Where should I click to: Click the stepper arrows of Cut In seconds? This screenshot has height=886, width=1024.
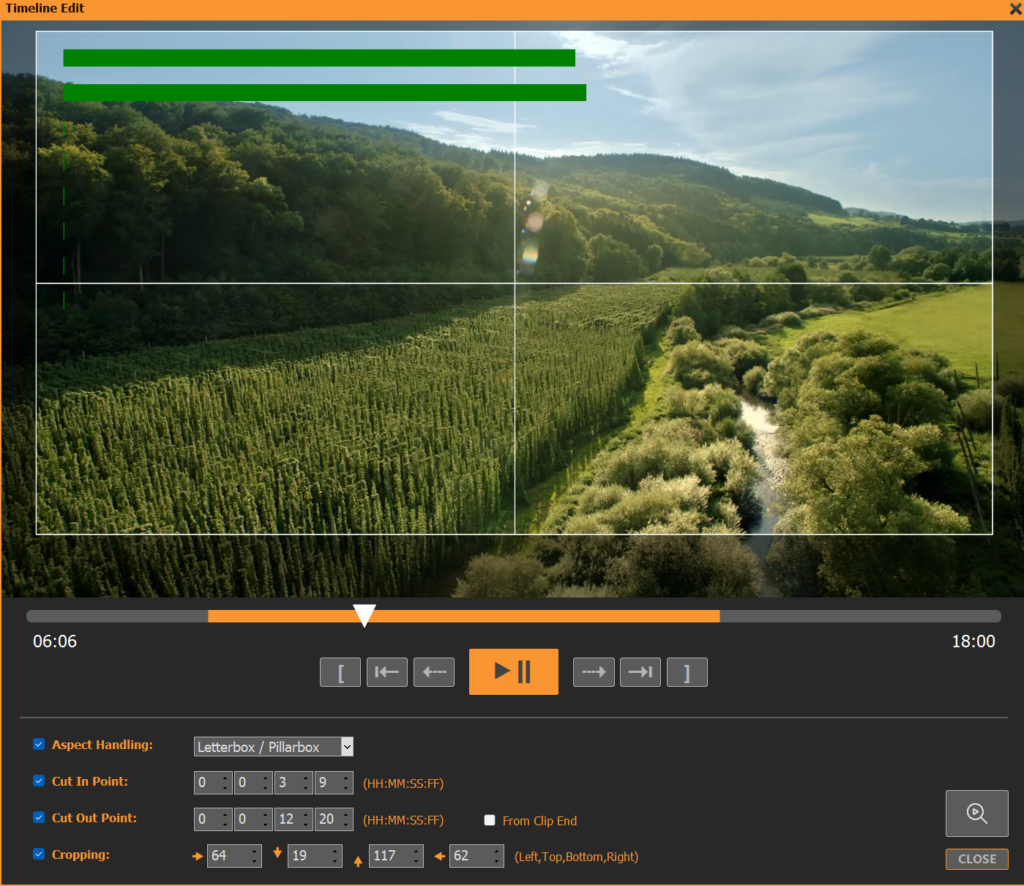tap(306, 782)
